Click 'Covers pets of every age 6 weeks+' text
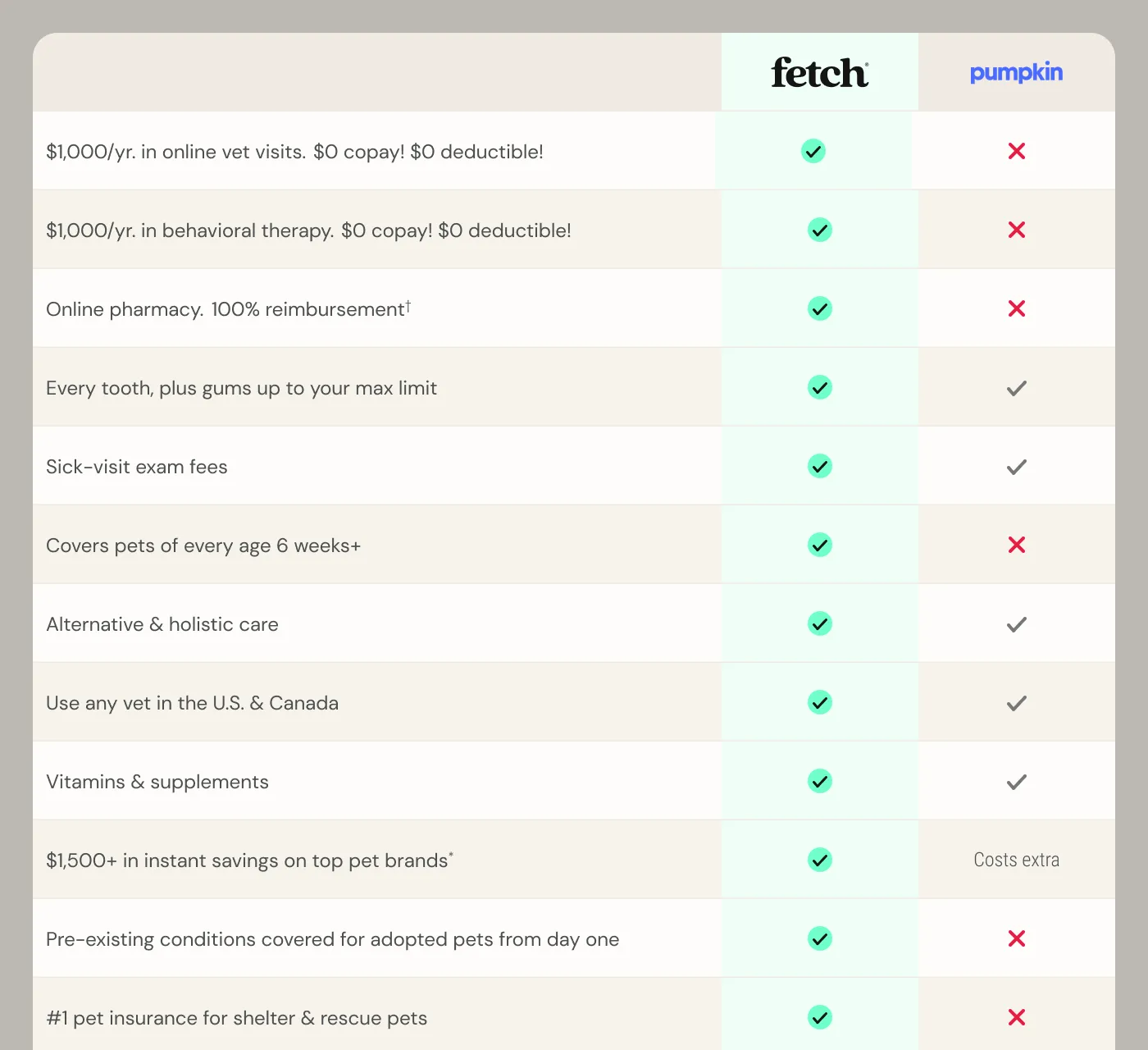This screenshot has width=1148, height=1050. pyautogui.click(x=203, y=546)
